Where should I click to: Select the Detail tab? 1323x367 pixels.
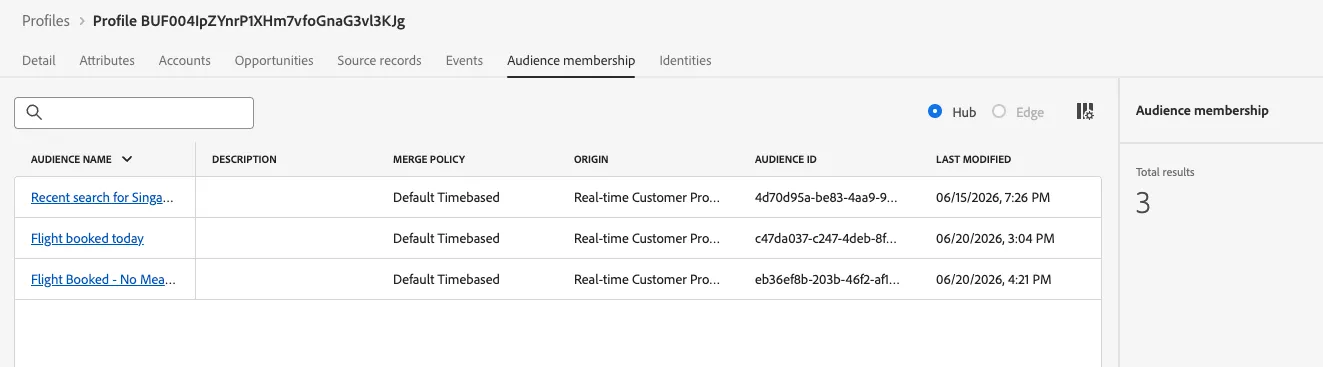[39, 60]
